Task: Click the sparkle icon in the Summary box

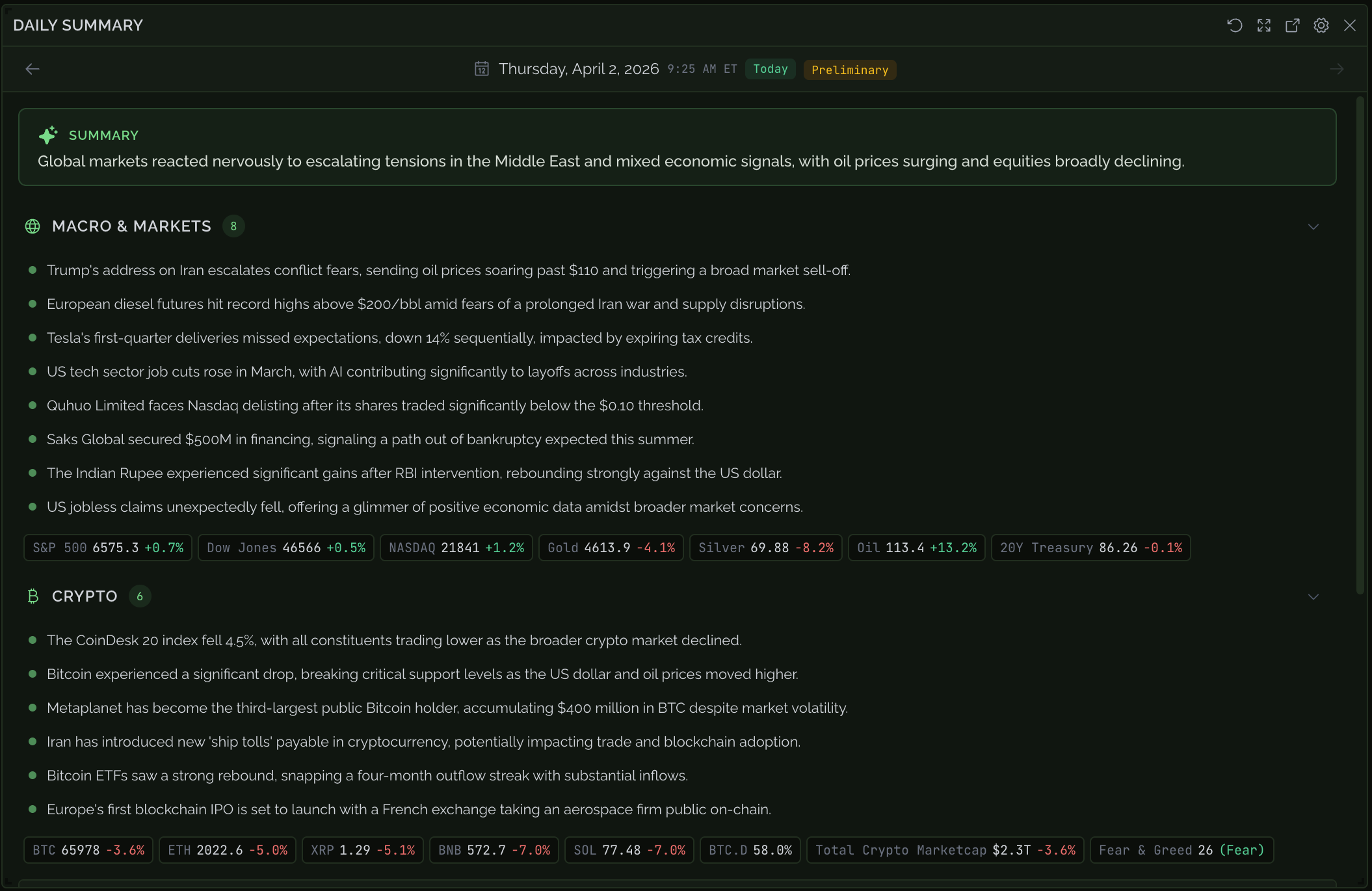Action: 47,134
